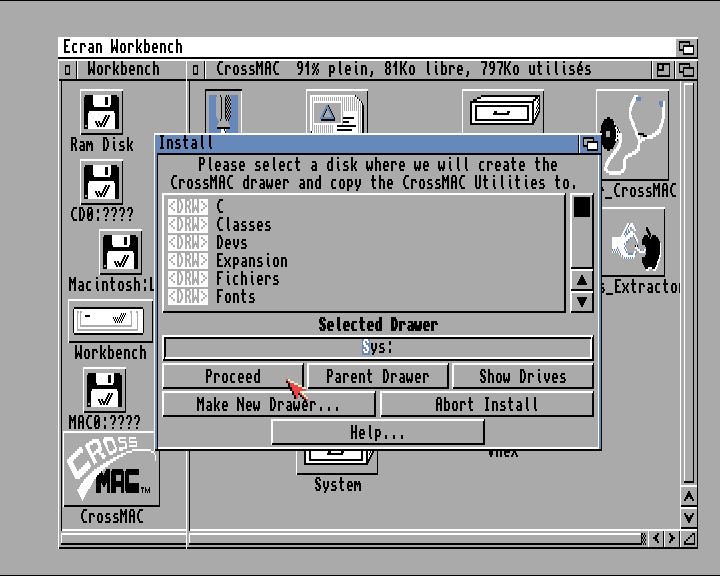Screen dimensions: 720x576
Task: Click the Parent Drawer button
Action: pyautogui.click(x=377, y=377)
